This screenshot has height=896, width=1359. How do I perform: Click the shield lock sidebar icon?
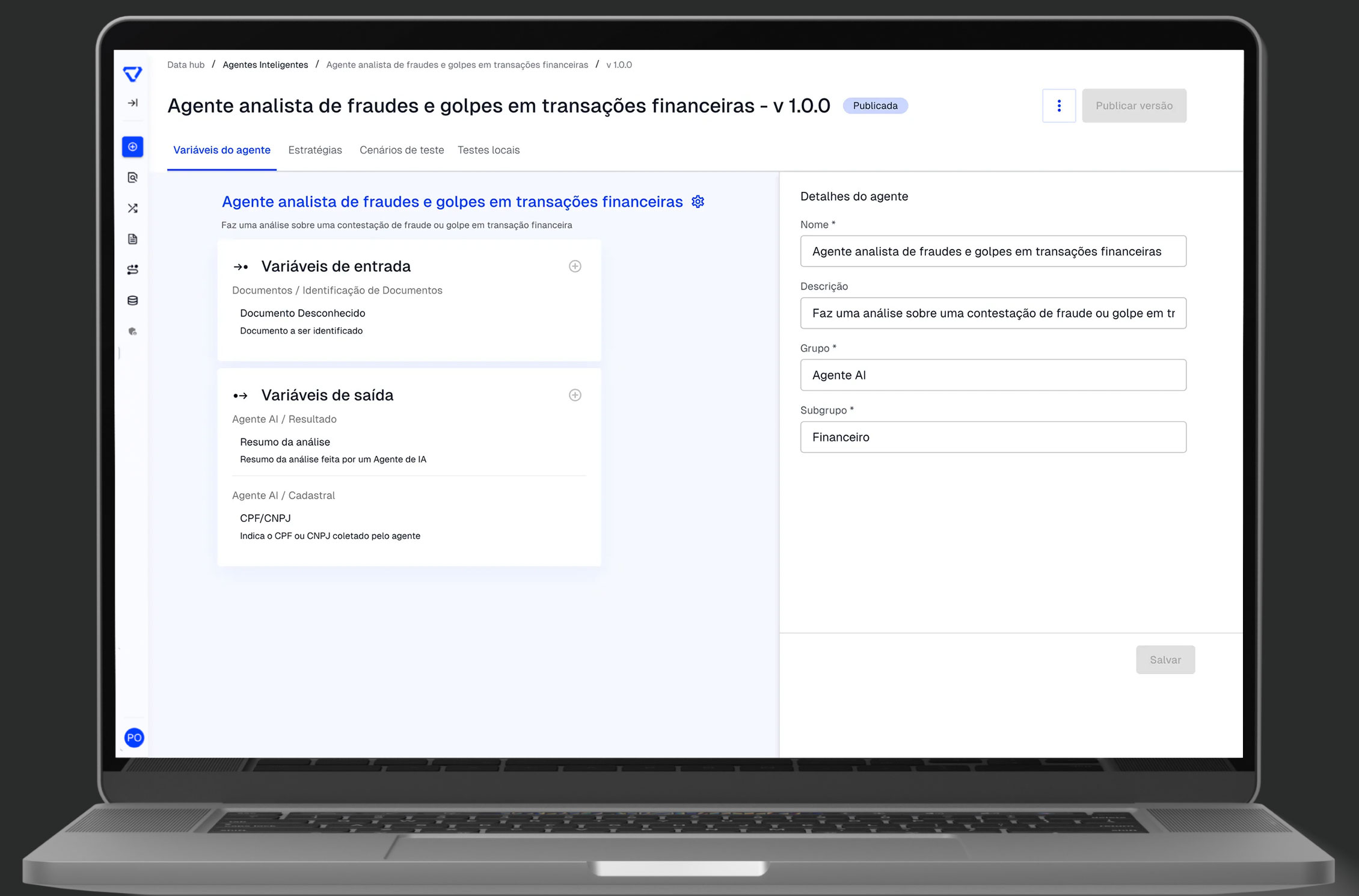133,331
